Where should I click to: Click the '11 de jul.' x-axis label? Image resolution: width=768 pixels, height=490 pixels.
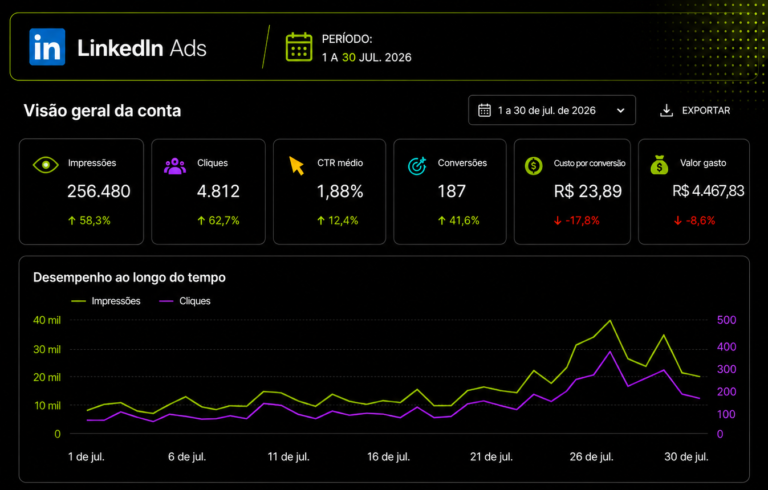(x=288, y=457)
